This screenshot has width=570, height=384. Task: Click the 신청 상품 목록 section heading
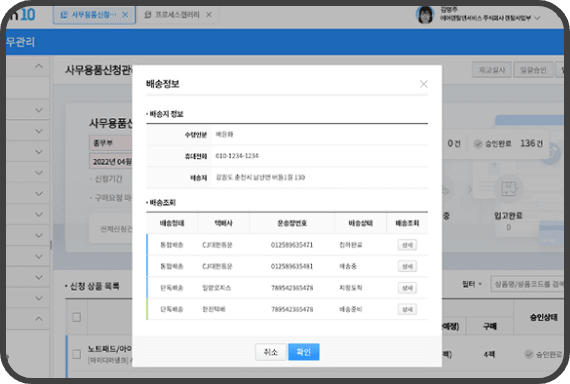(x=94, y=286)
